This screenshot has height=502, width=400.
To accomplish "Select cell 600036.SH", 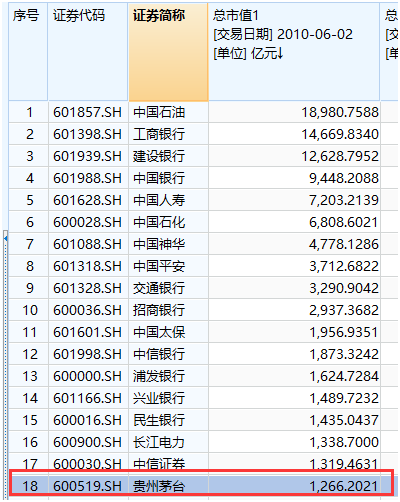I will tap(88, 310).
